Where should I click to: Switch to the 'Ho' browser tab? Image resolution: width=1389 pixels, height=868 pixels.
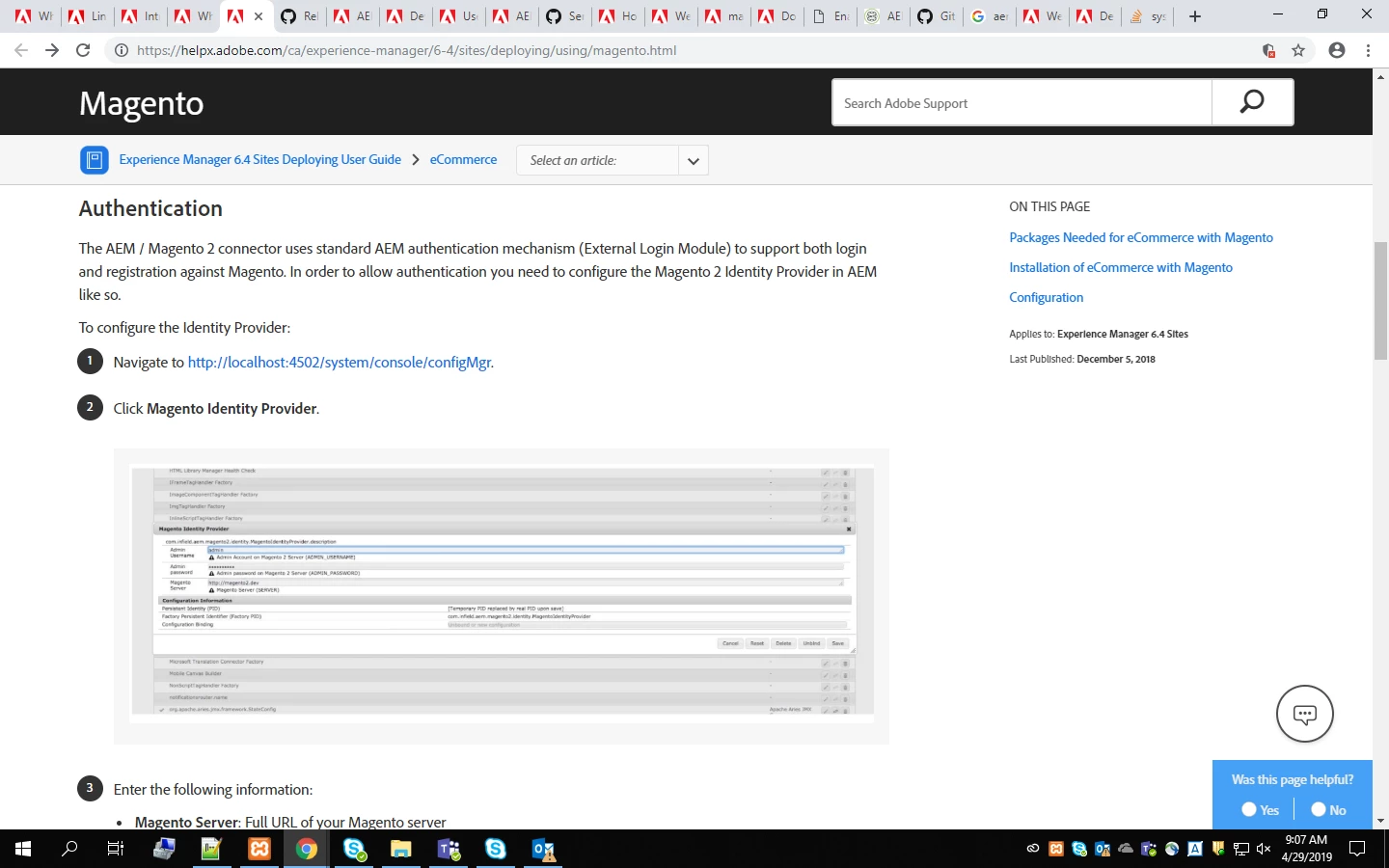[x=618, y=16]
